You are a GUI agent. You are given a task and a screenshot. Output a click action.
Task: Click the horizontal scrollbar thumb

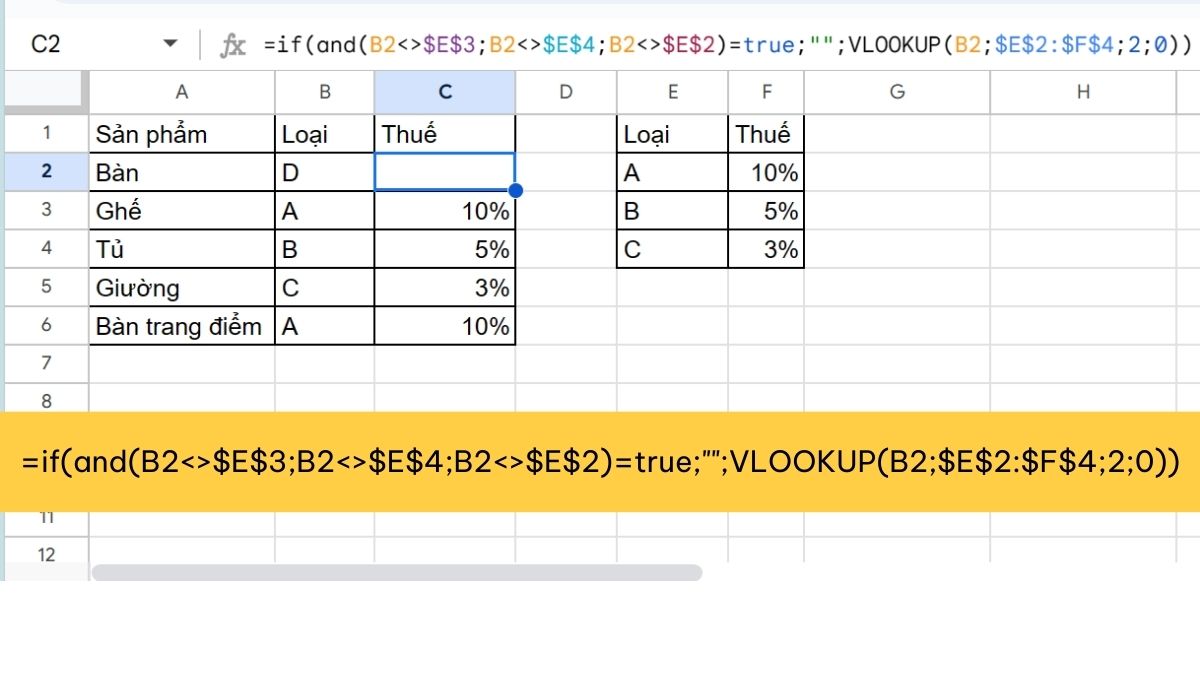[397, 573]
